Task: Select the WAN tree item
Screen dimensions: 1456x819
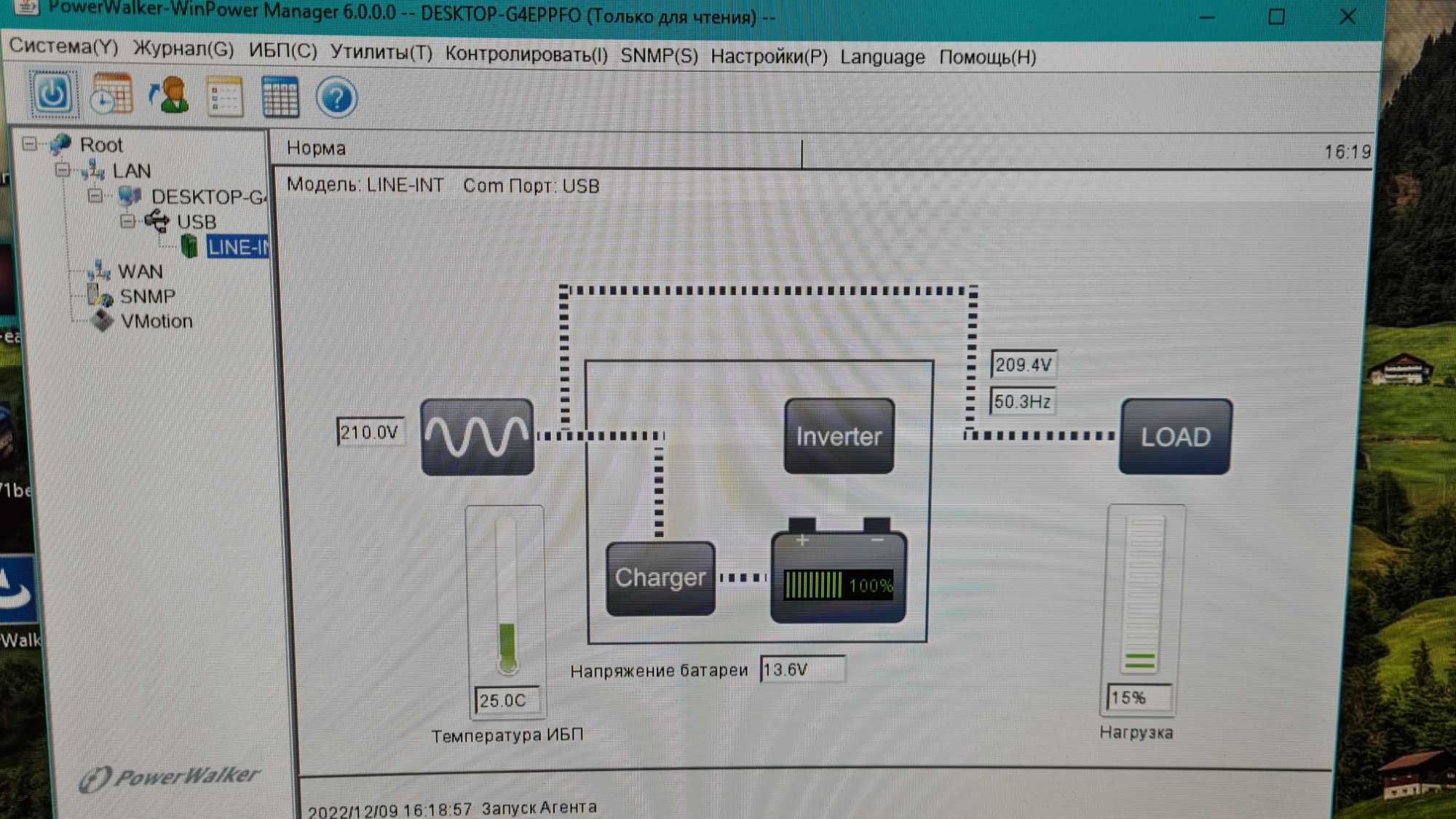Action: (141, 272)
